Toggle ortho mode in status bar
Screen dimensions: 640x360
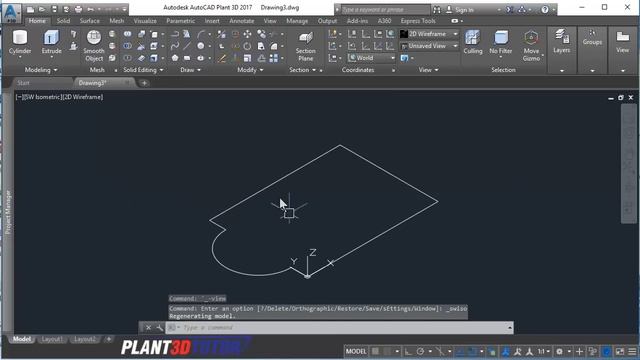coord(408,351)
